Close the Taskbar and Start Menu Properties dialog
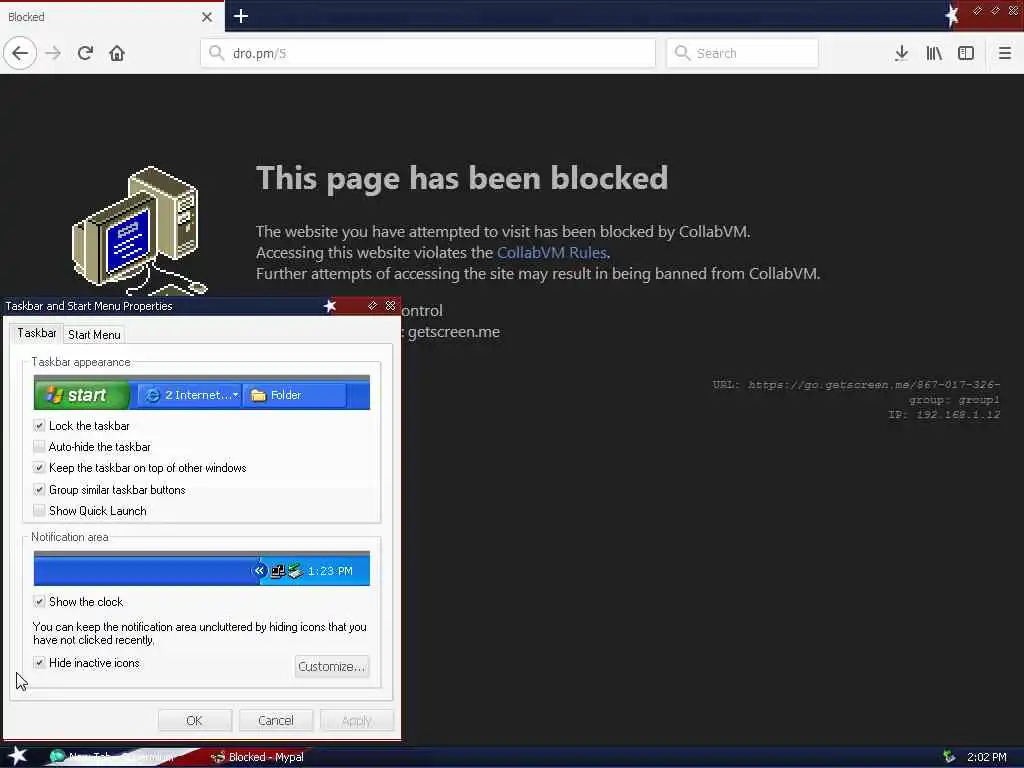Screen dimensions: 1024x768 click(391, 306)
